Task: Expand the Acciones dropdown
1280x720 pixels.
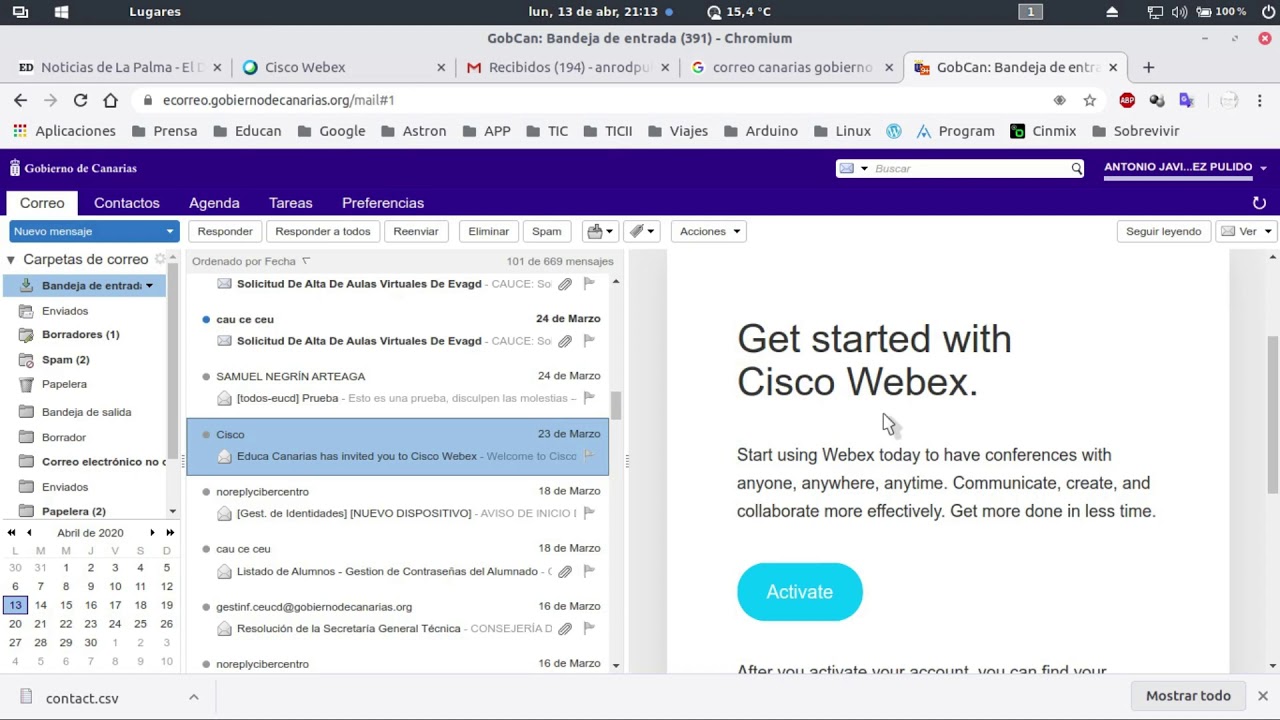Action: click(709, 231)
